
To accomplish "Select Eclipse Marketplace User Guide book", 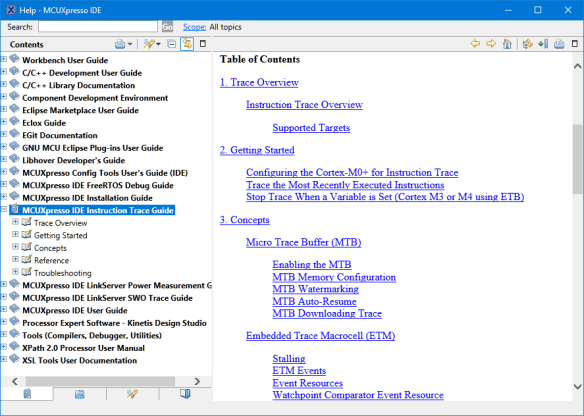I will [80, 110].
